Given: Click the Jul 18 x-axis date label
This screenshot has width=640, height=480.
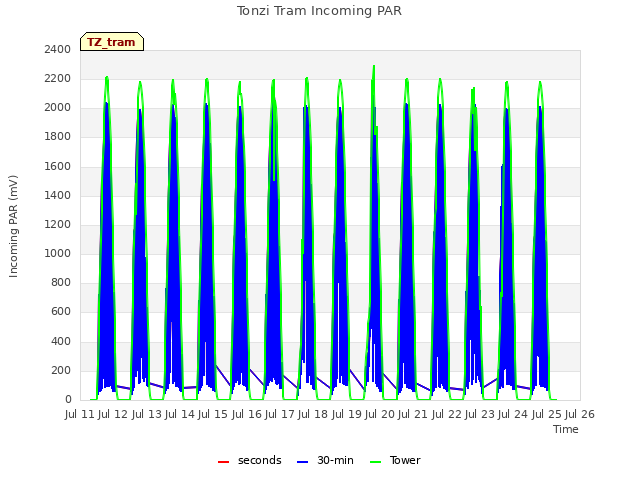Looking at the screenshot, I should click(x=313, y=414).
